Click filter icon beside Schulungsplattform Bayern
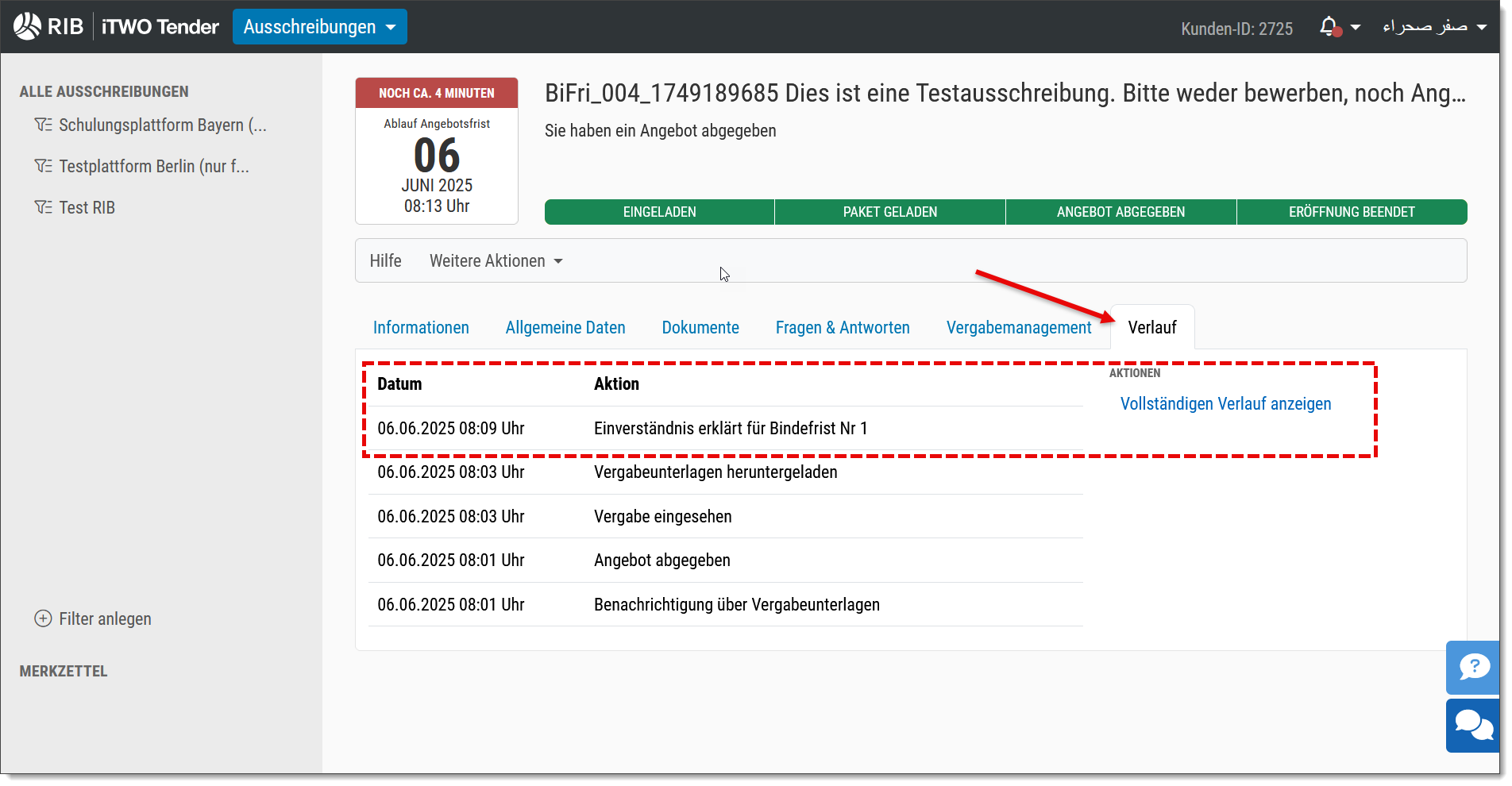The width and height of the screenshot is (1512, 786). [43, 125]
